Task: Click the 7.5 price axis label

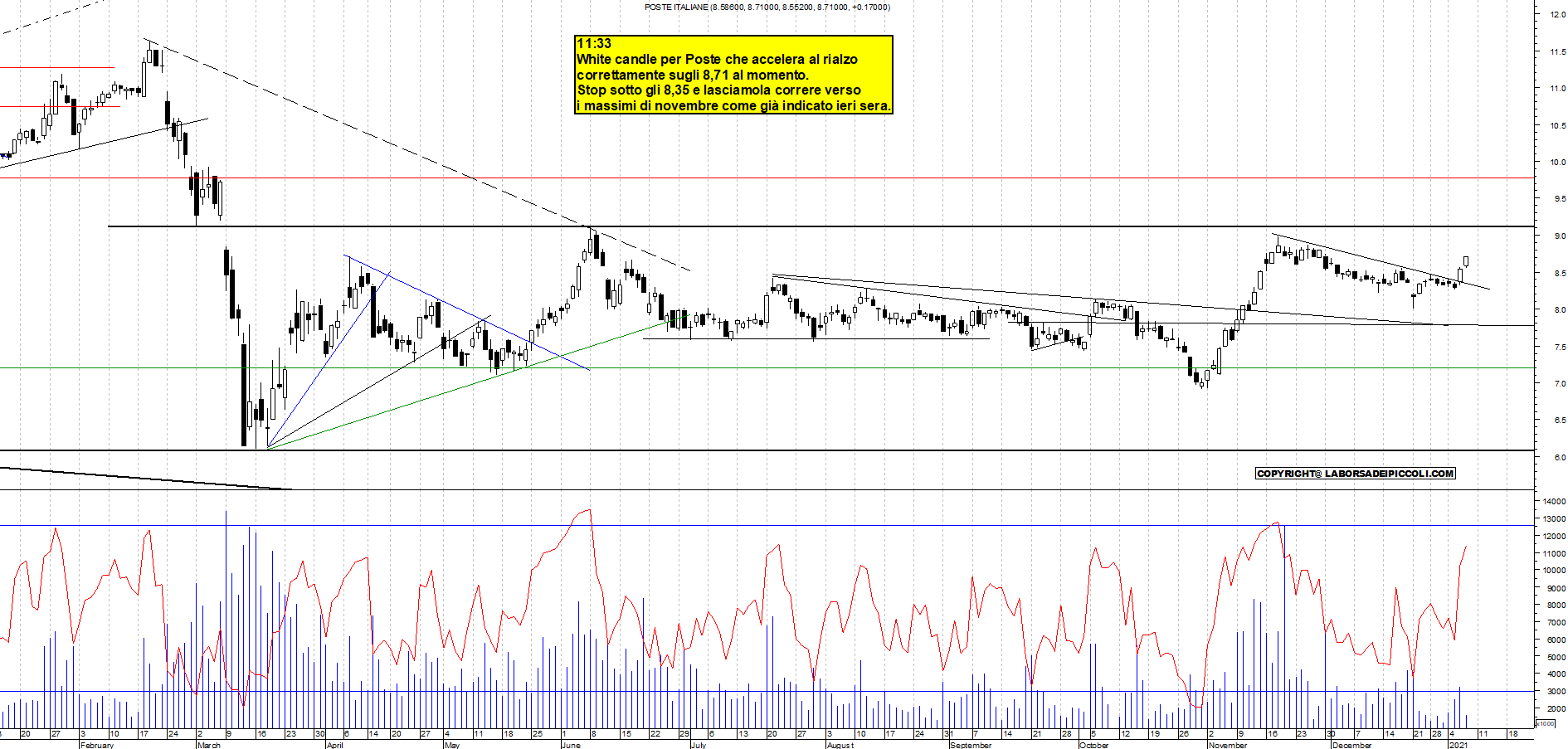Action: pyautogui.click(x=1560, y=347)
